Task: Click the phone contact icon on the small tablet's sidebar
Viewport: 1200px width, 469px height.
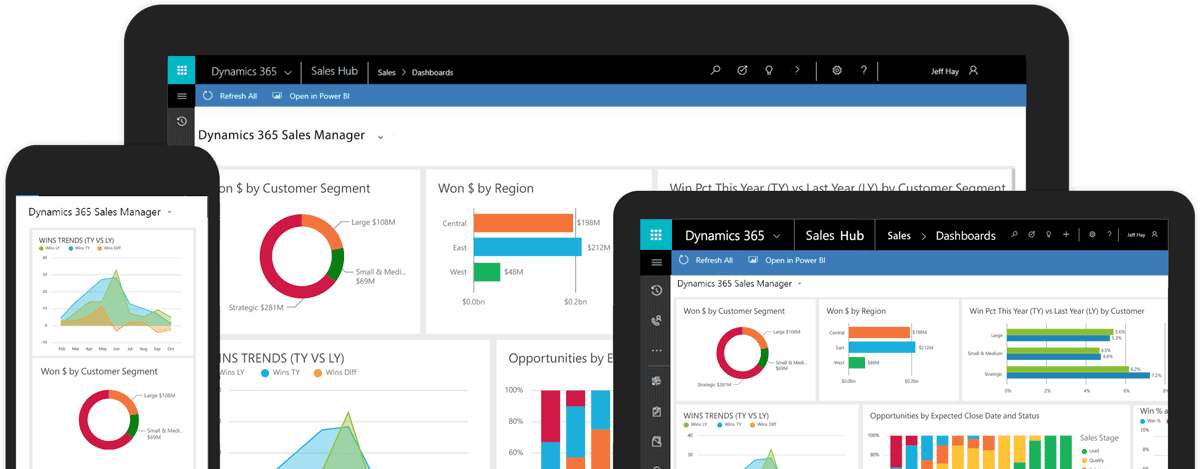Action: point(656,321)
